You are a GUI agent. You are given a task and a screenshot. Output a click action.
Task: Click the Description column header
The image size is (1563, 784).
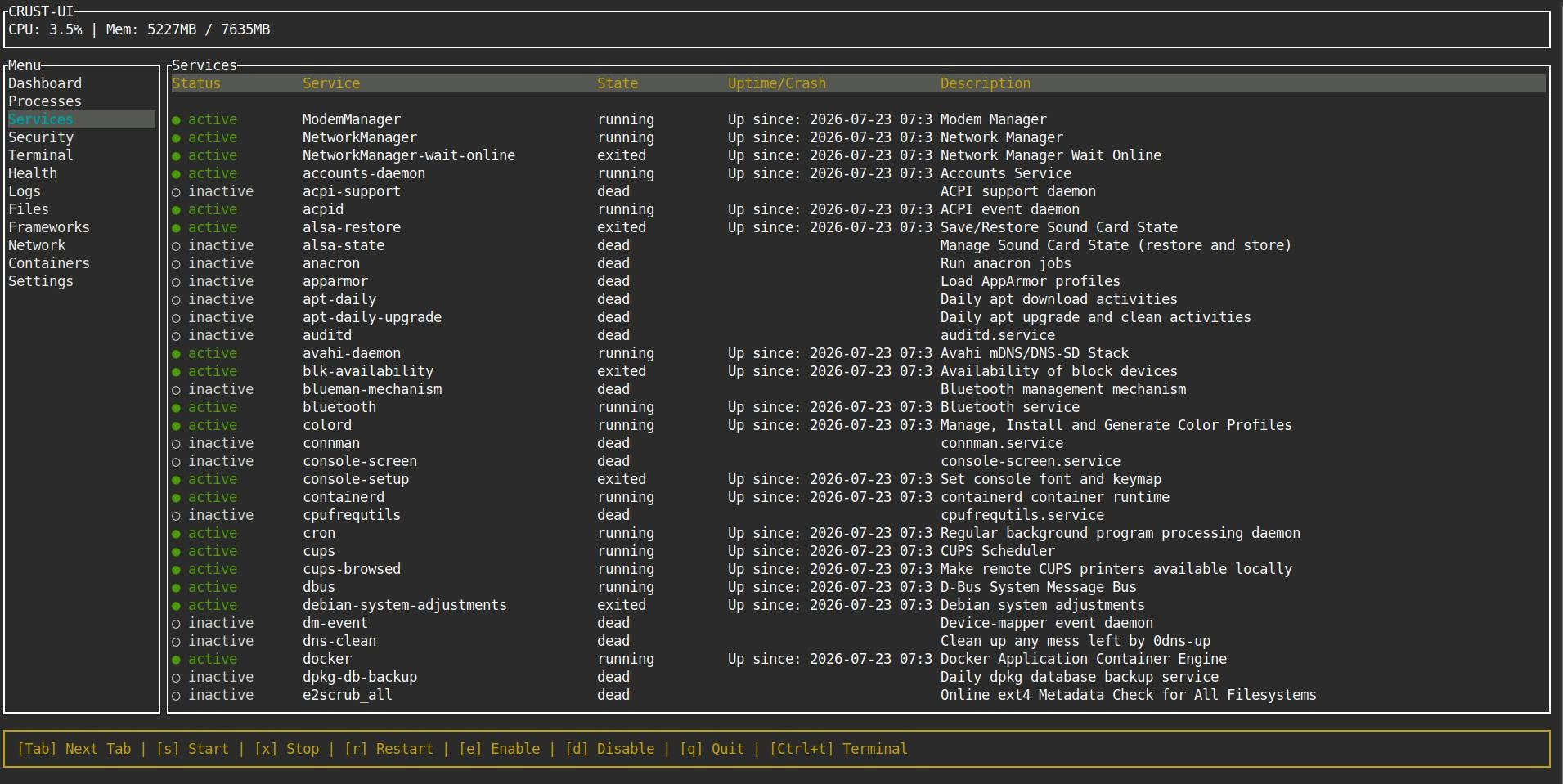pos(986,83)
